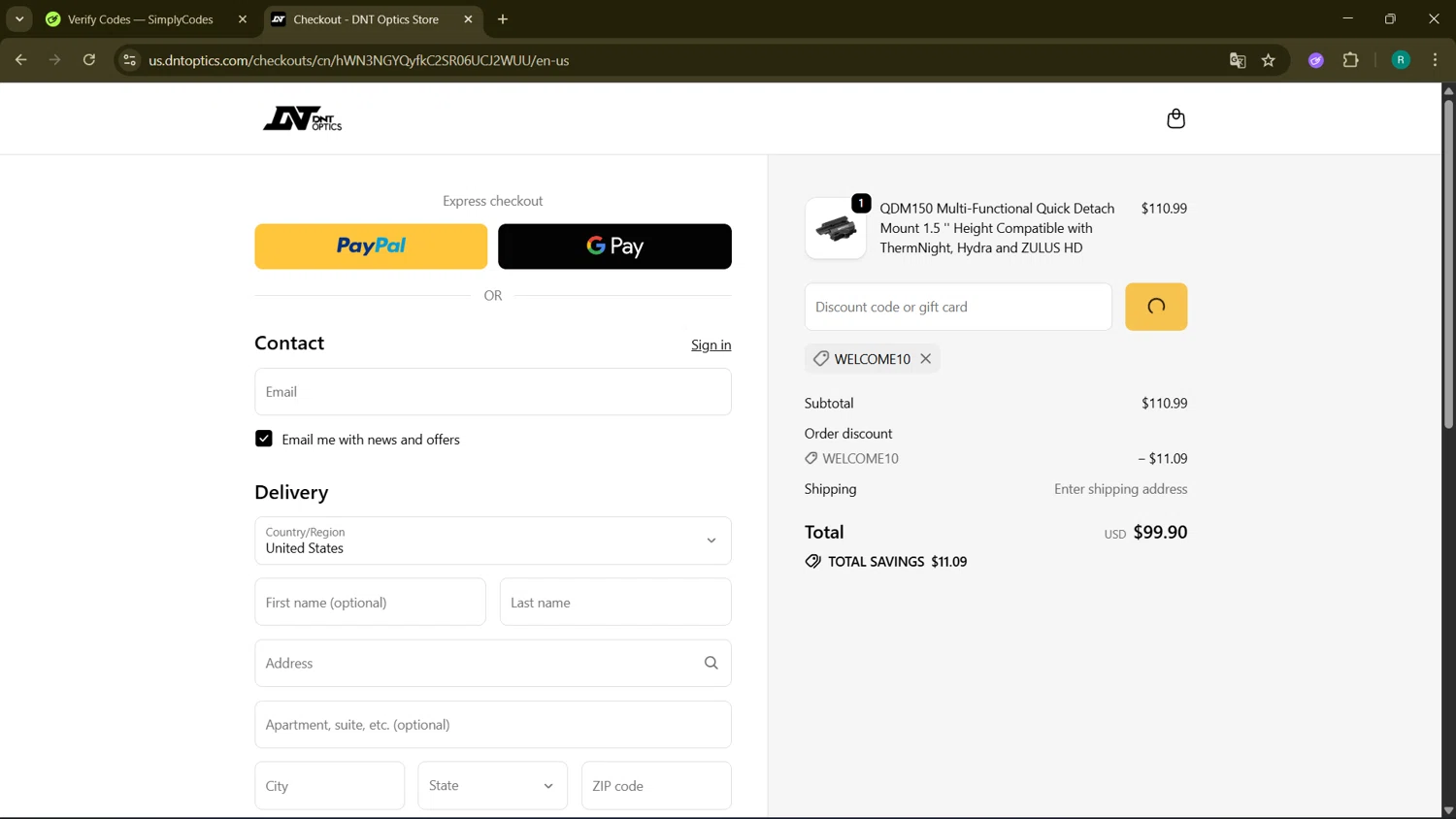This screenshot has width=1456, height=819.
Task: Open the shopping bag cart icon
Action: (1175, 118)
